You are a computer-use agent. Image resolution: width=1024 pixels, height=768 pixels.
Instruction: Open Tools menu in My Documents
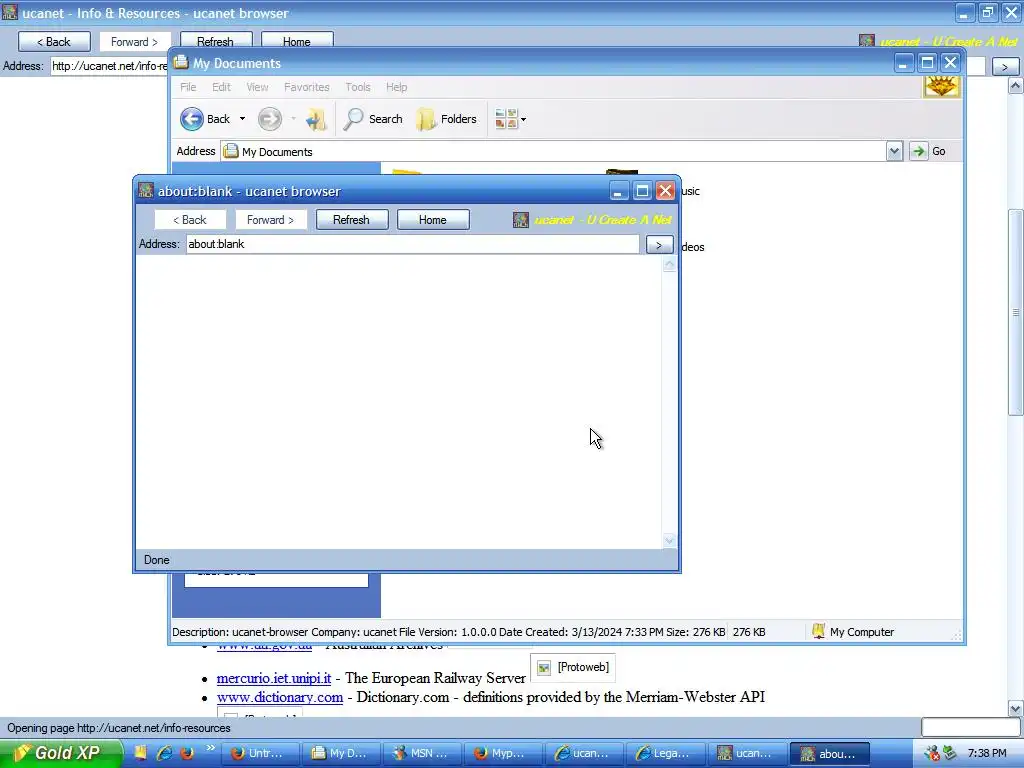pyautogui.click(x=358, y=87)
